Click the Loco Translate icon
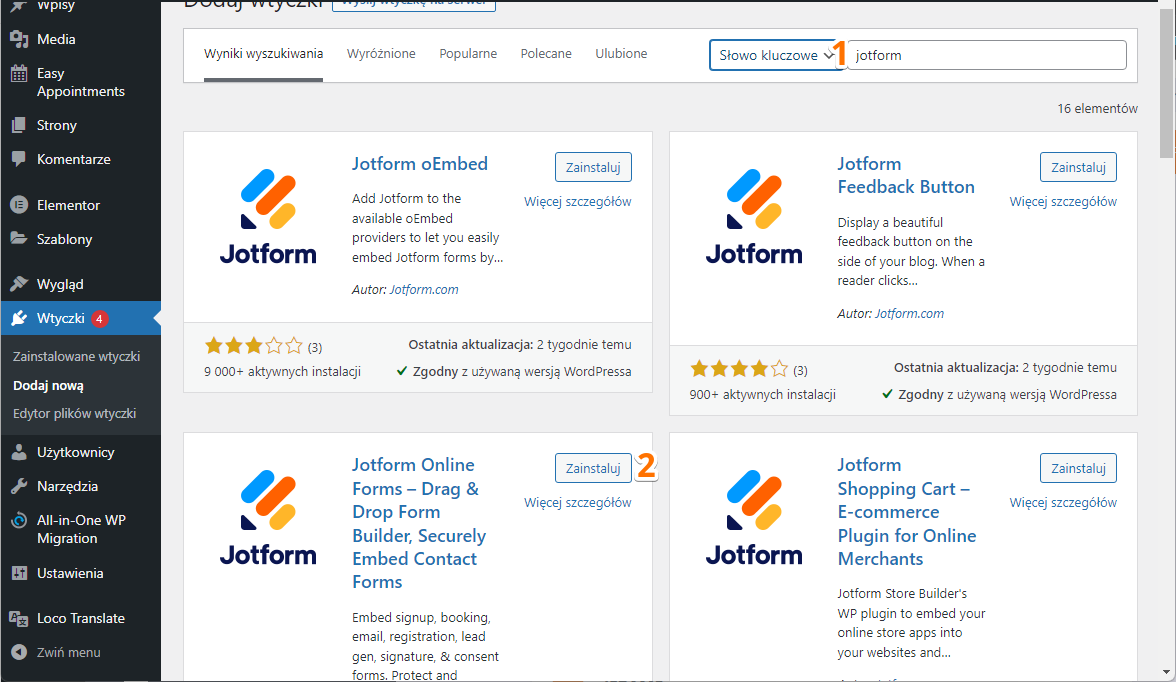 (x=20, y=618)
